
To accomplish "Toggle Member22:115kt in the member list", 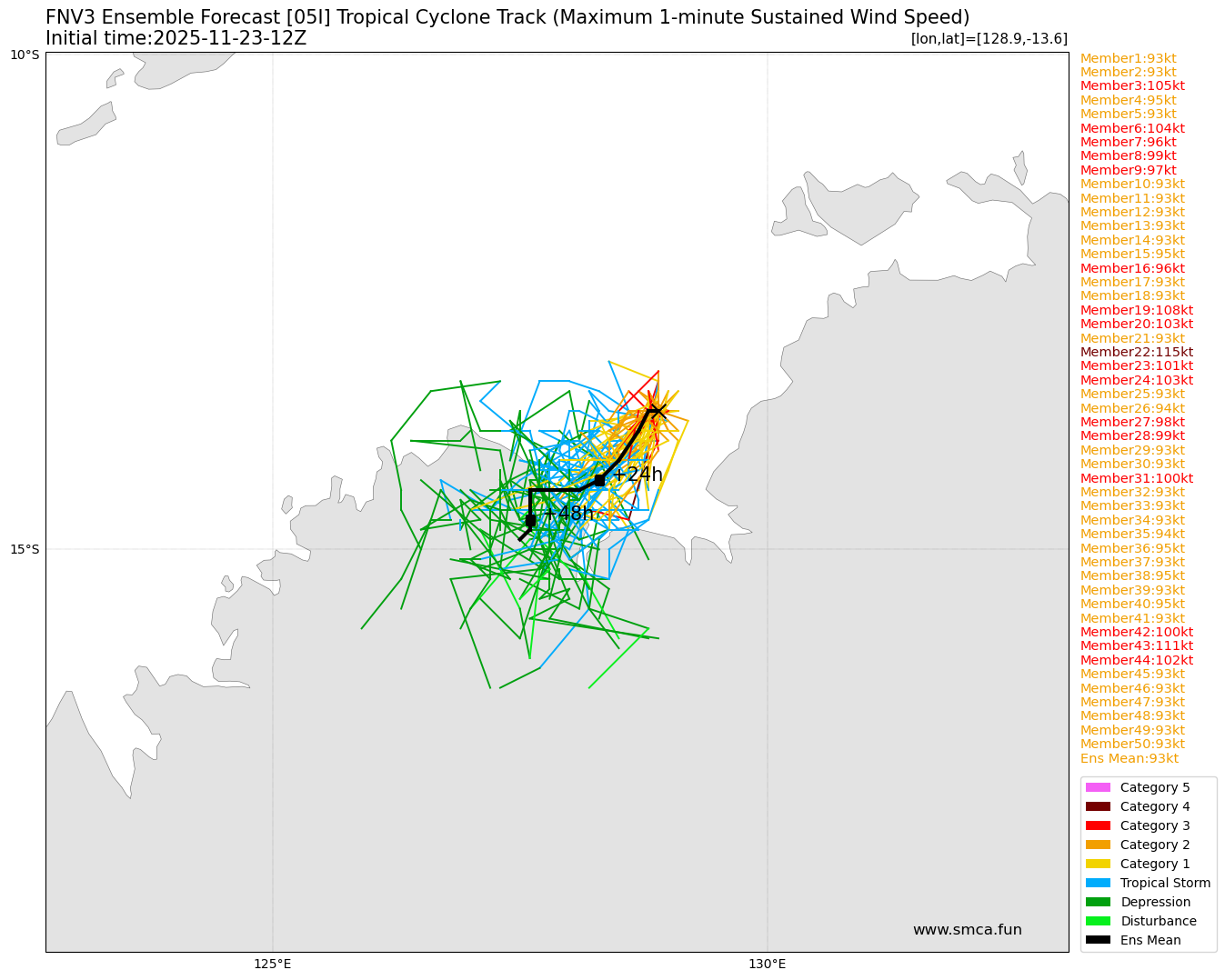I will point(1128,351).
